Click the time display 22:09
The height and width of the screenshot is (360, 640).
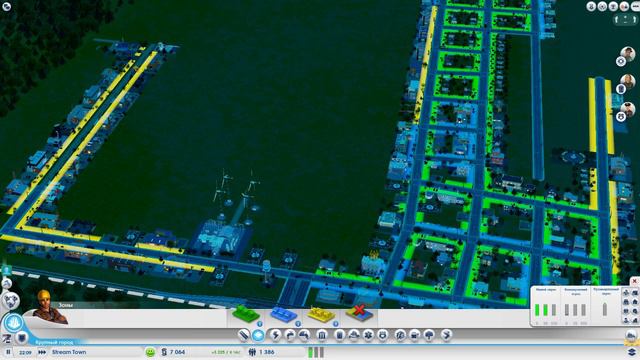point(25,352)
